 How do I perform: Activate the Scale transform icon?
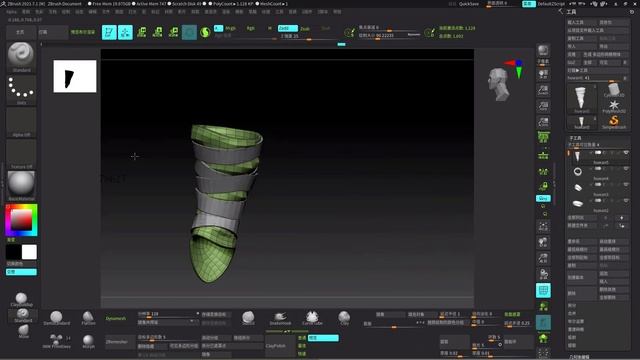click(x=158, y=32)
